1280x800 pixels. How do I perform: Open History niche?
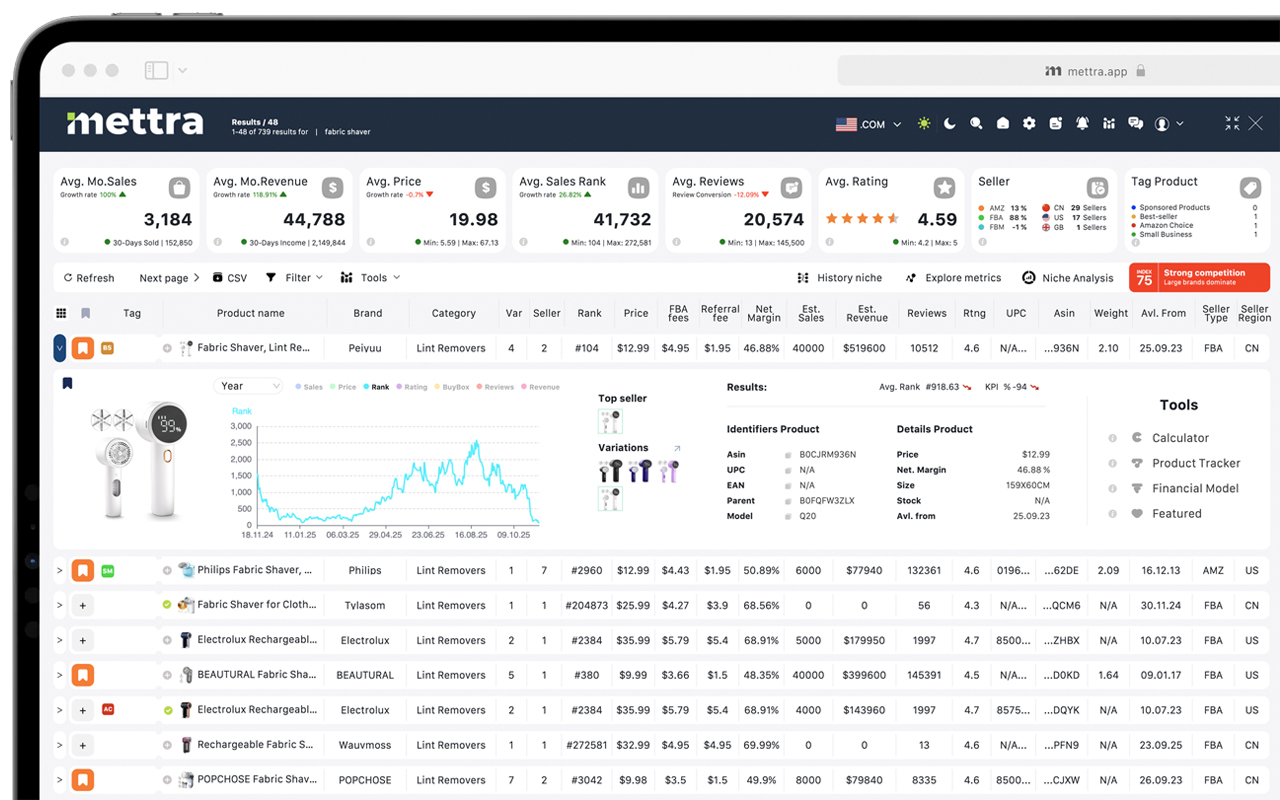(x=840, y=278)
